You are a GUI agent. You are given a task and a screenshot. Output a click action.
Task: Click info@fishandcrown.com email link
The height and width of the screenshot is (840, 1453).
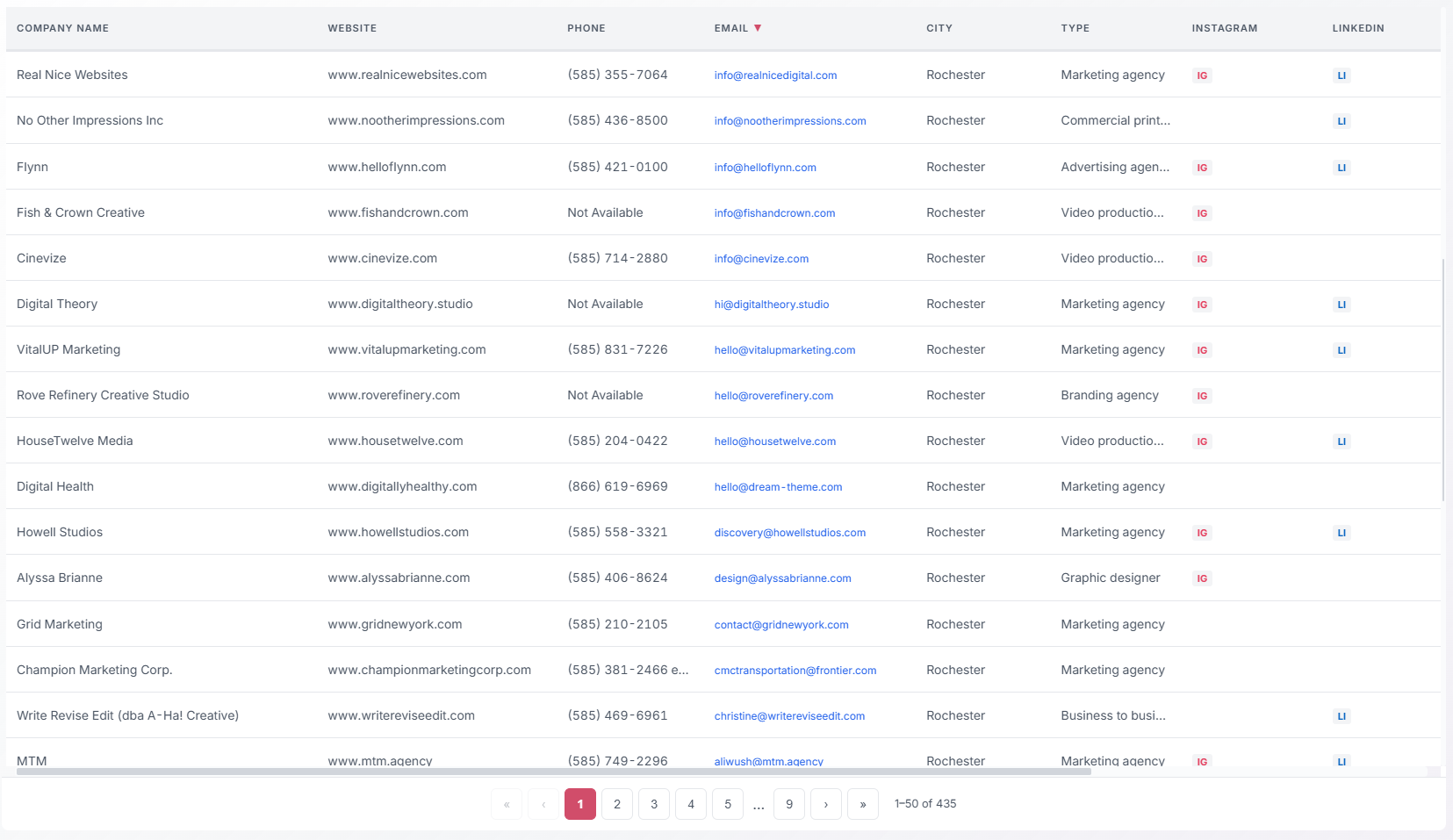774,213
